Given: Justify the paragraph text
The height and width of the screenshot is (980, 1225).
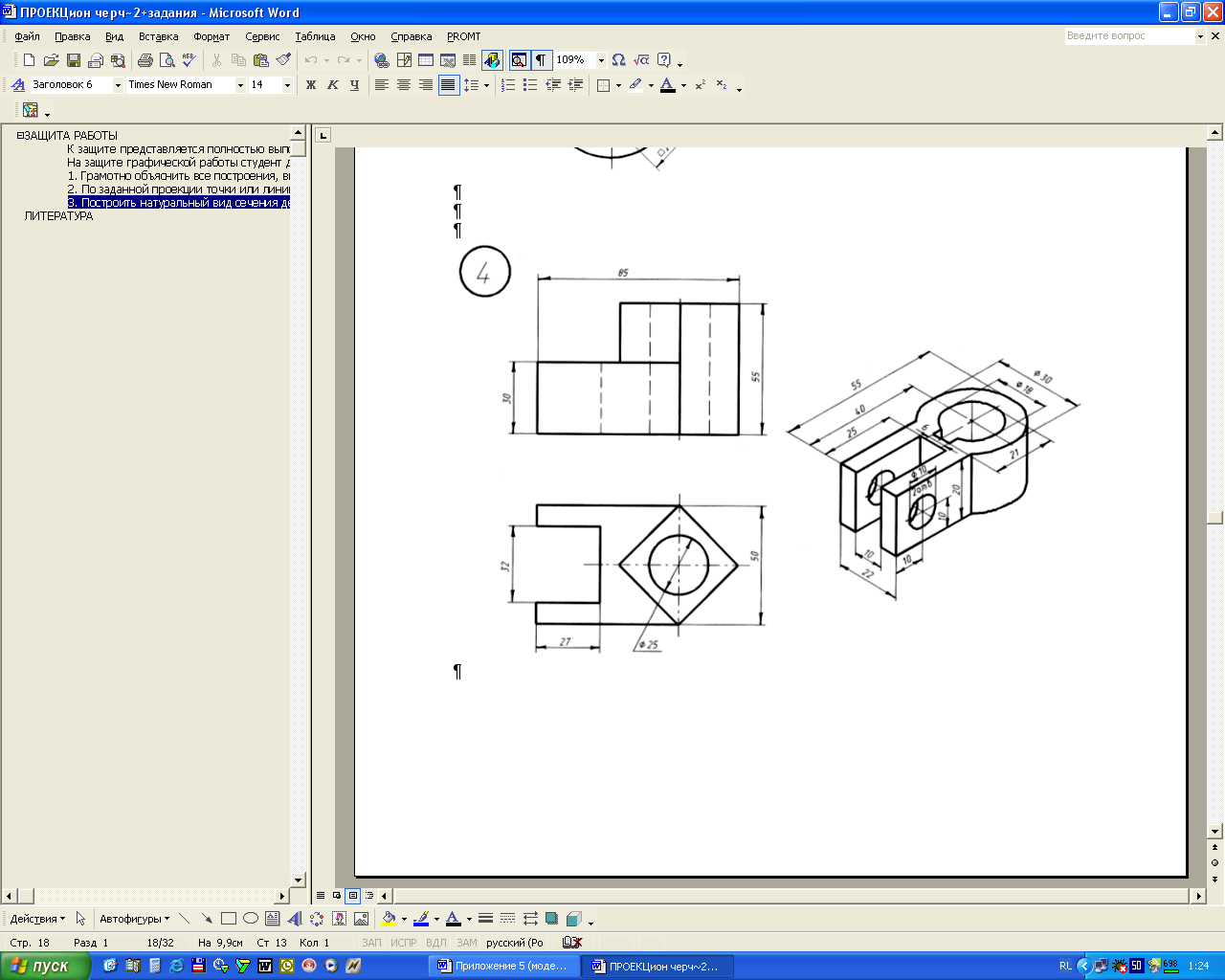Looking at the screenshot, I should (x=448, y=85).
